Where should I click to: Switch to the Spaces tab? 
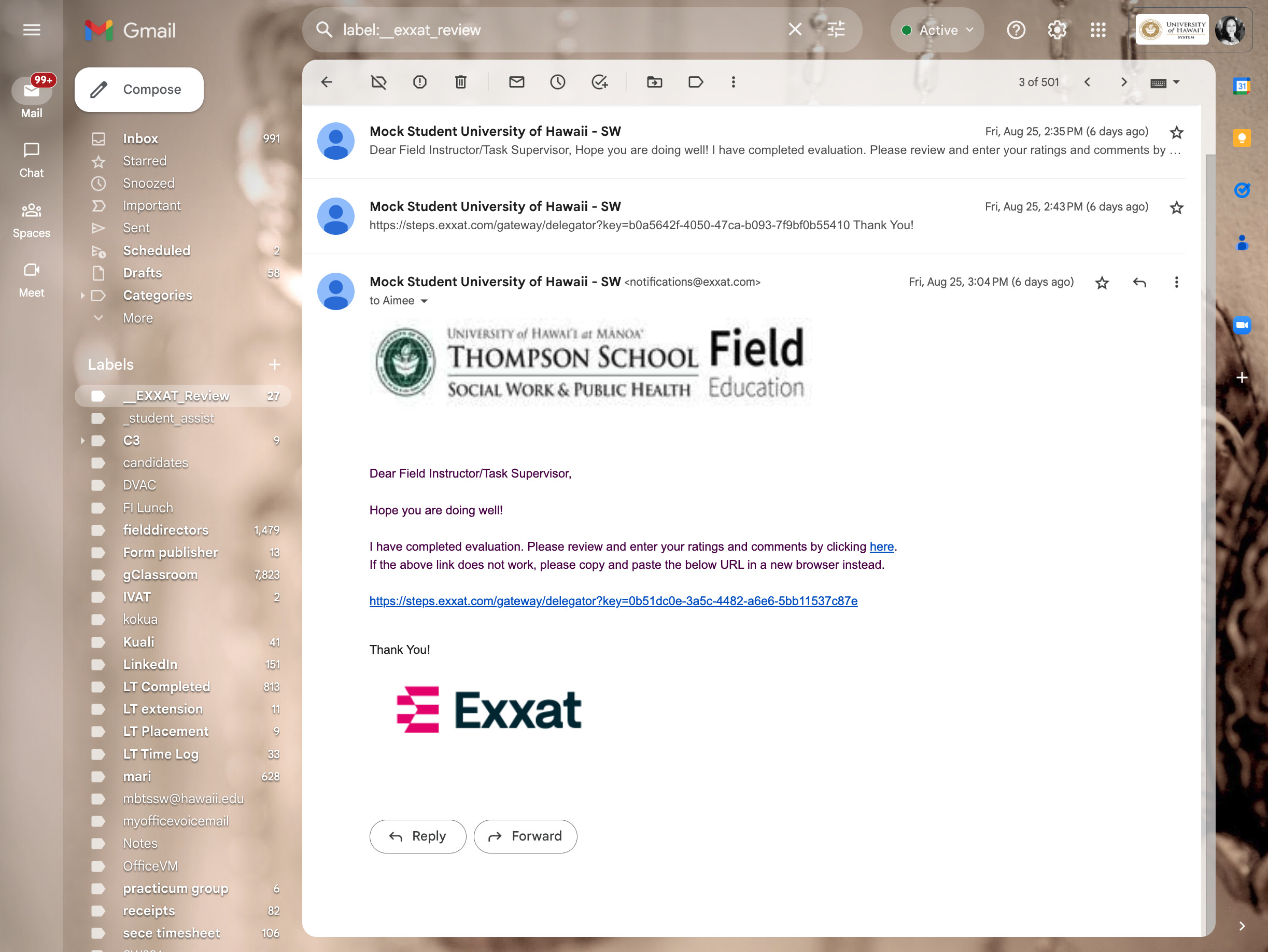(x=32, y=220)
